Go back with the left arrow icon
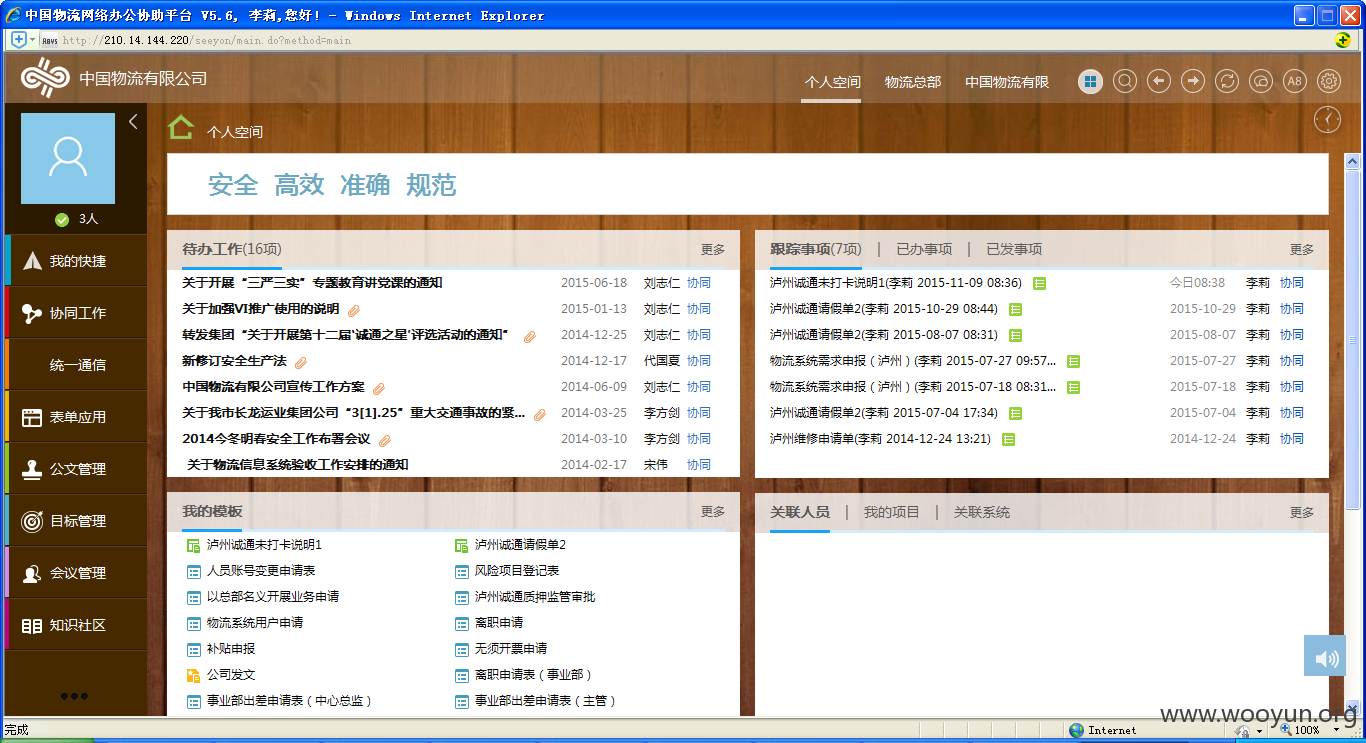Viewport: 1366px width, 743px height. (1159, 81)
